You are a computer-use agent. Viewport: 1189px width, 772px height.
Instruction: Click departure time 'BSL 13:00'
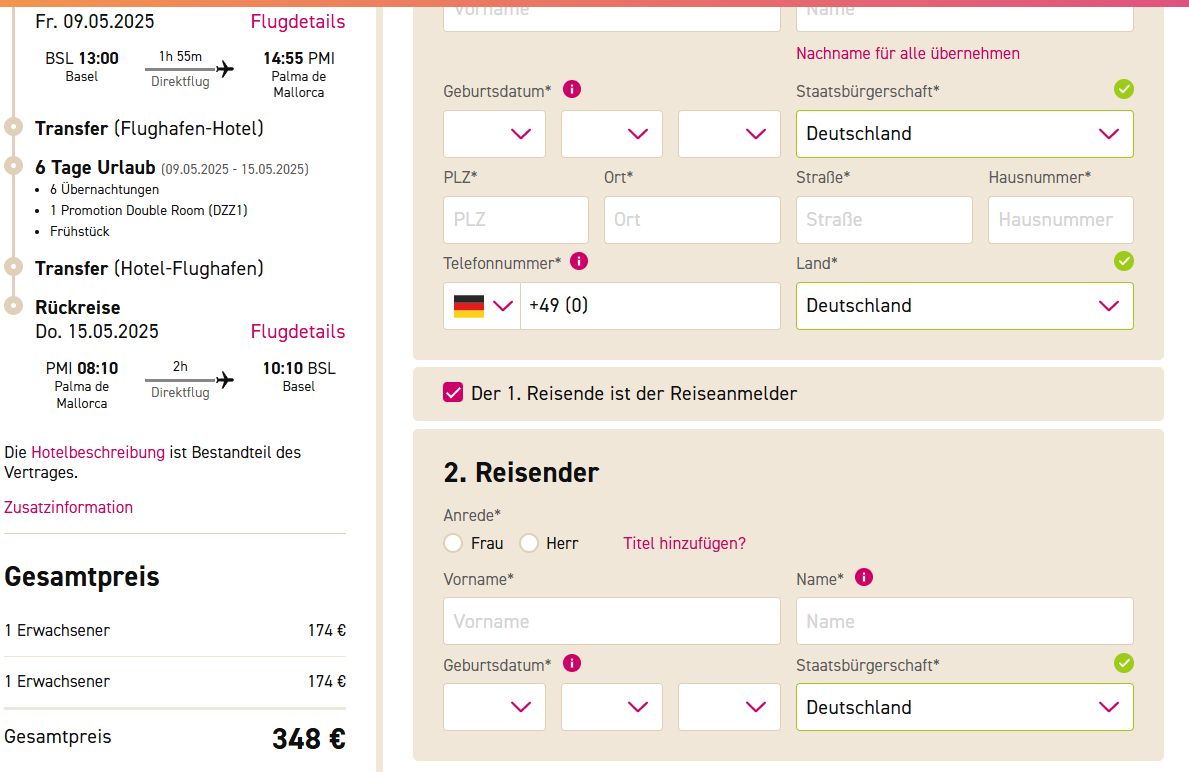[82, 58]
